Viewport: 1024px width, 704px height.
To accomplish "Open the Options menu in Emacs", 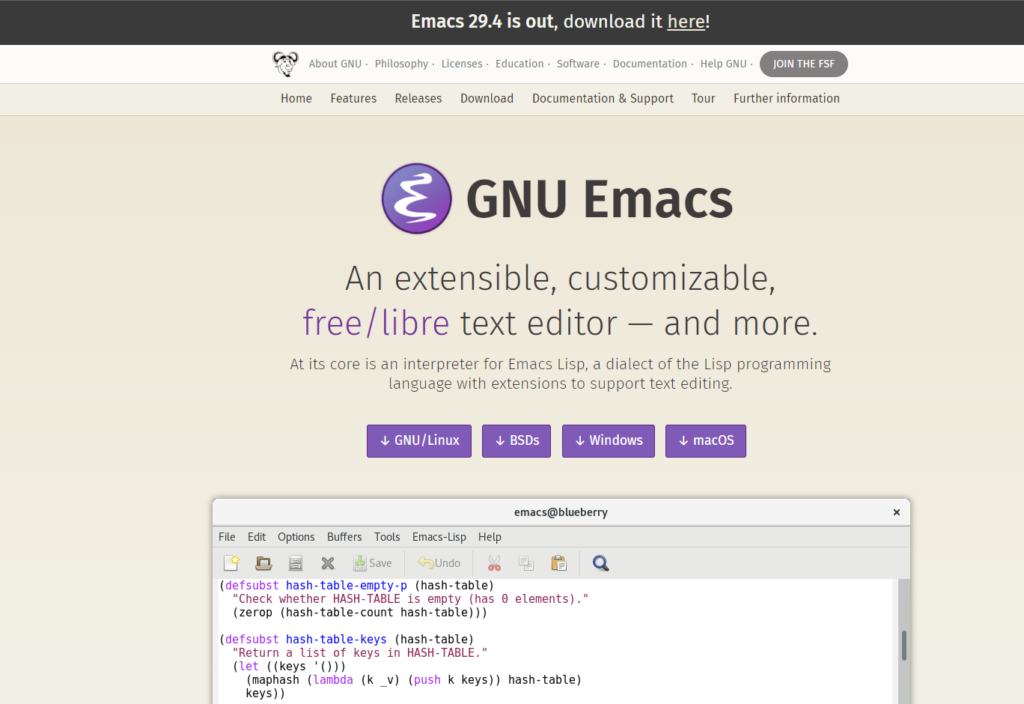I will [x=296, y=537].
